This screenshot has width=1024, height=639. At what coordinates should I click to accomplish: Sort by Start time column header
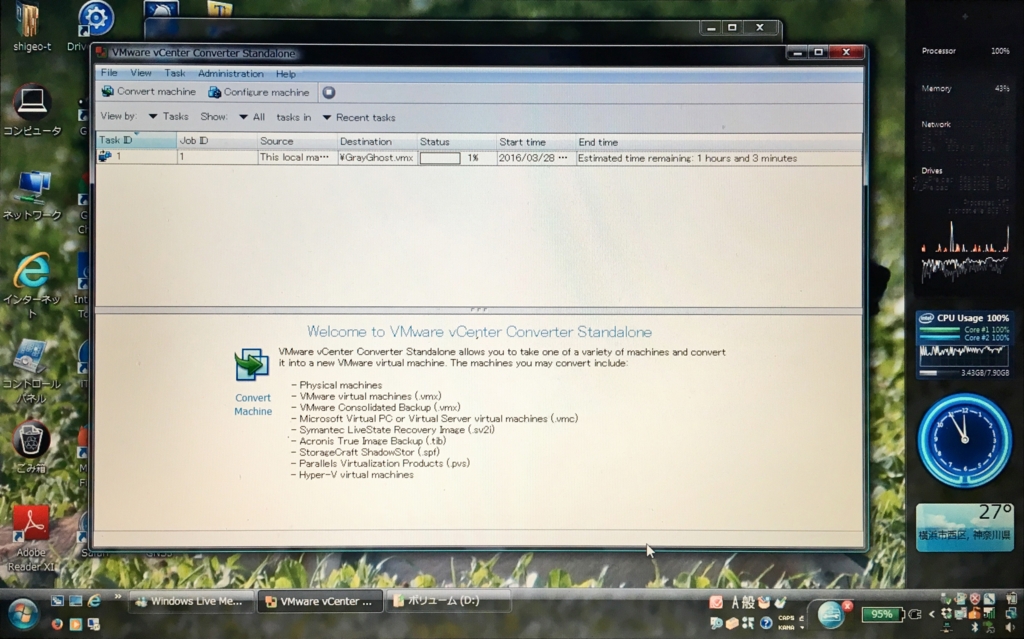click(536, 142)
